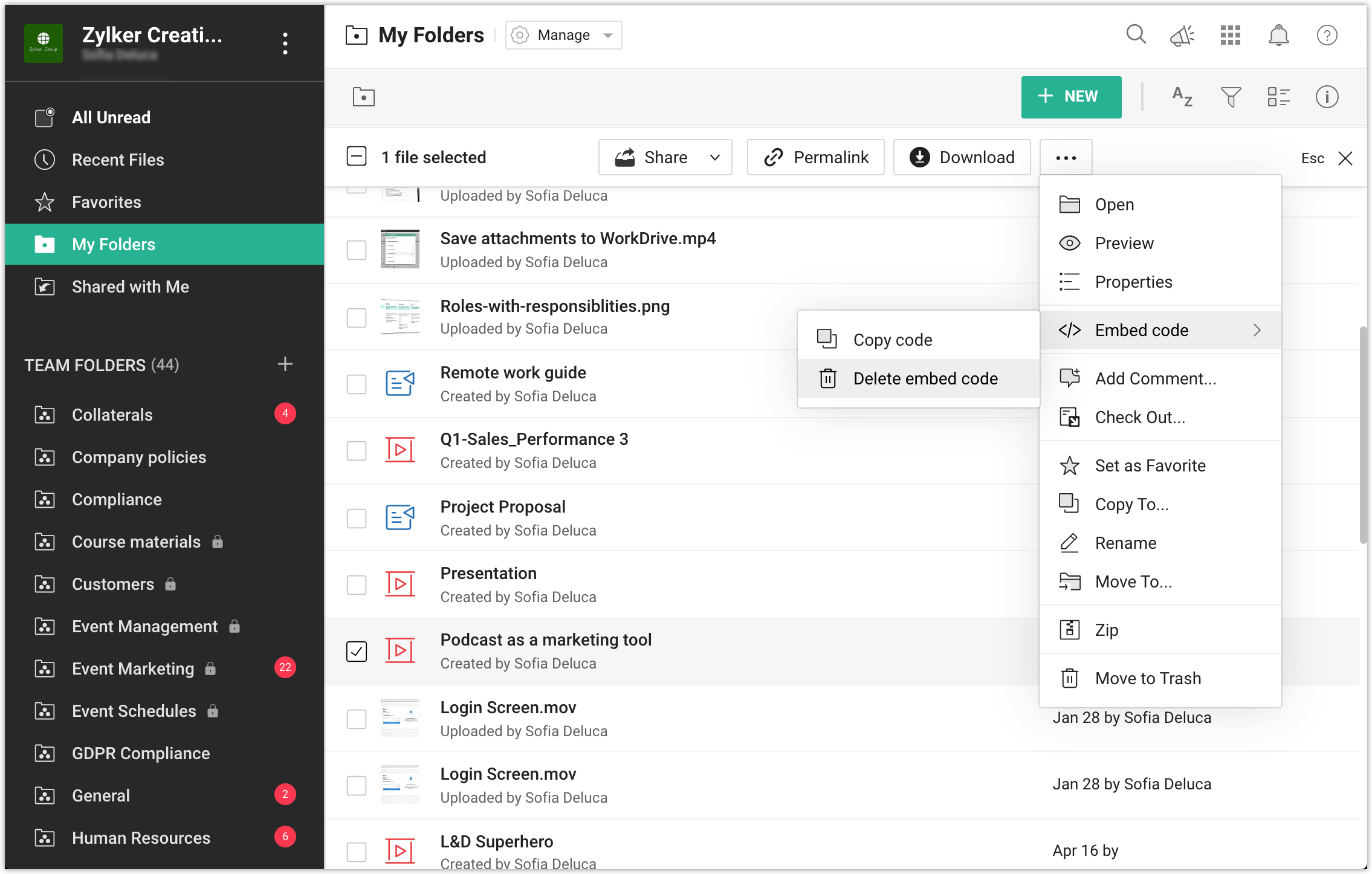
Task: Expand the Share dropdown arrow
Action: coord(714,158)
